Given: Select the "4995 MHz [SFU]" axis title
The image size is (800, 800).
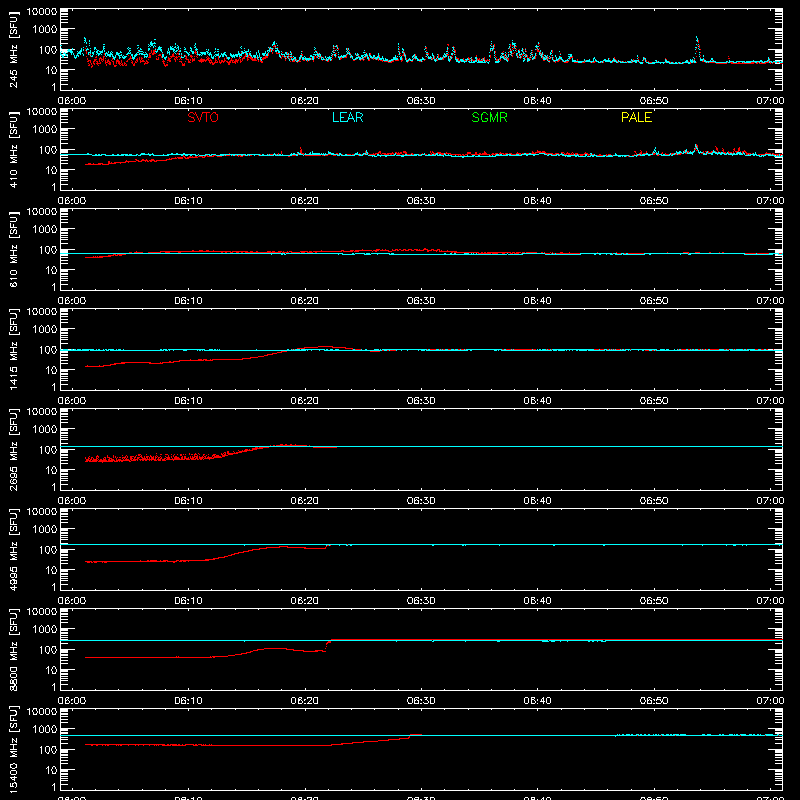Looking at the screenshot, I should pos(14,549).
